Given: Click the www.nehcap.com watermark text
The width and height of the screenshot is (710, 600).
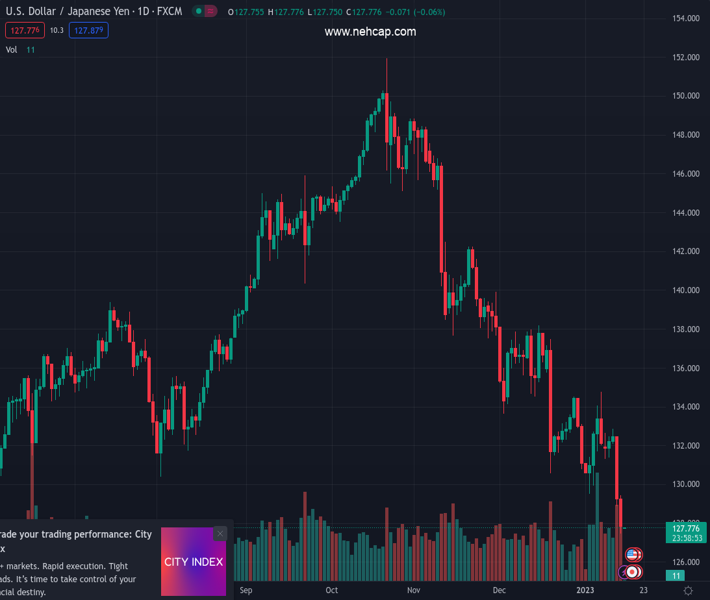Looking at the screenshot, I should [370, 32].
